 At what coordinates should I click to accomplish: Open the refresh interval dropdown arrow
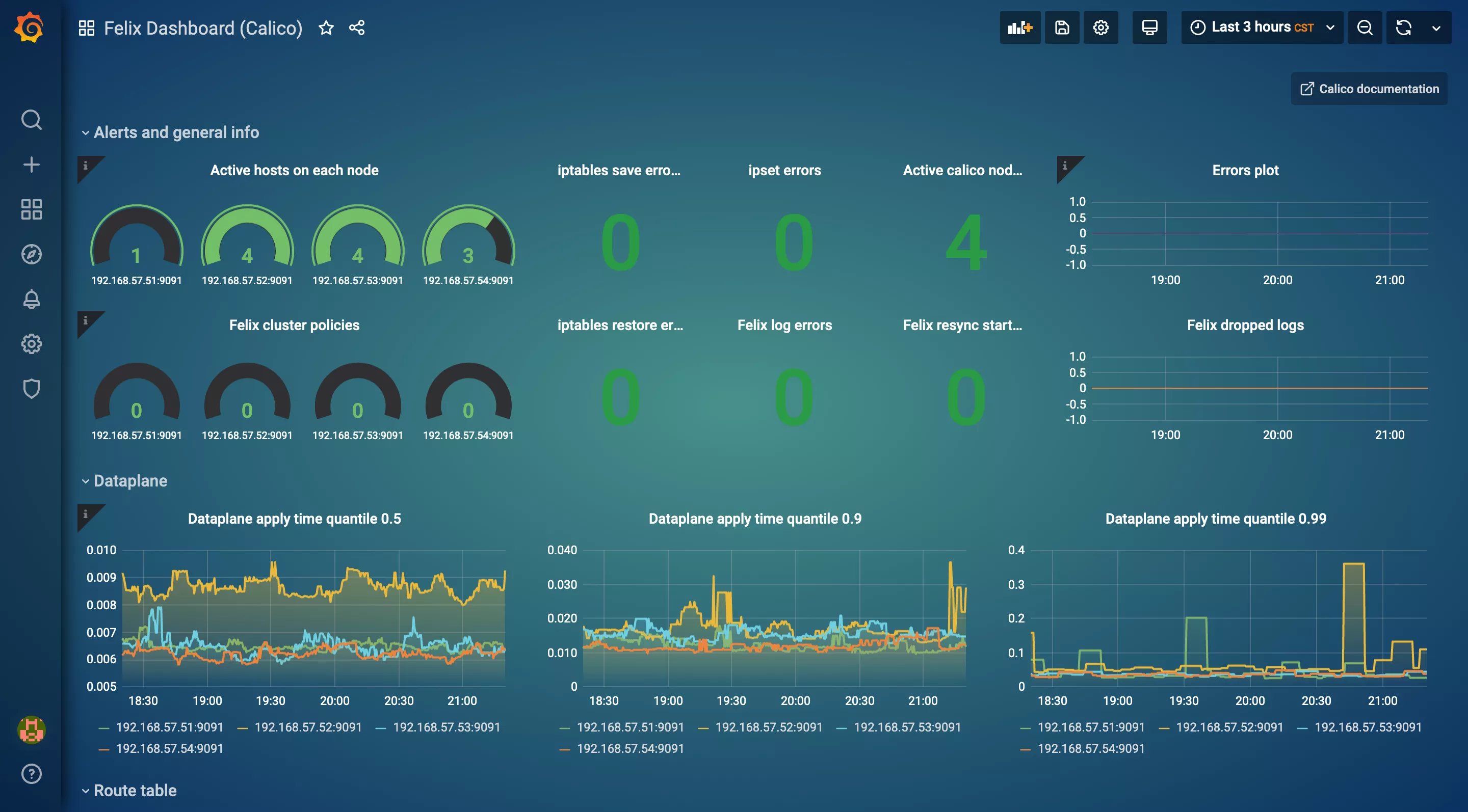tap(1436, 28)
